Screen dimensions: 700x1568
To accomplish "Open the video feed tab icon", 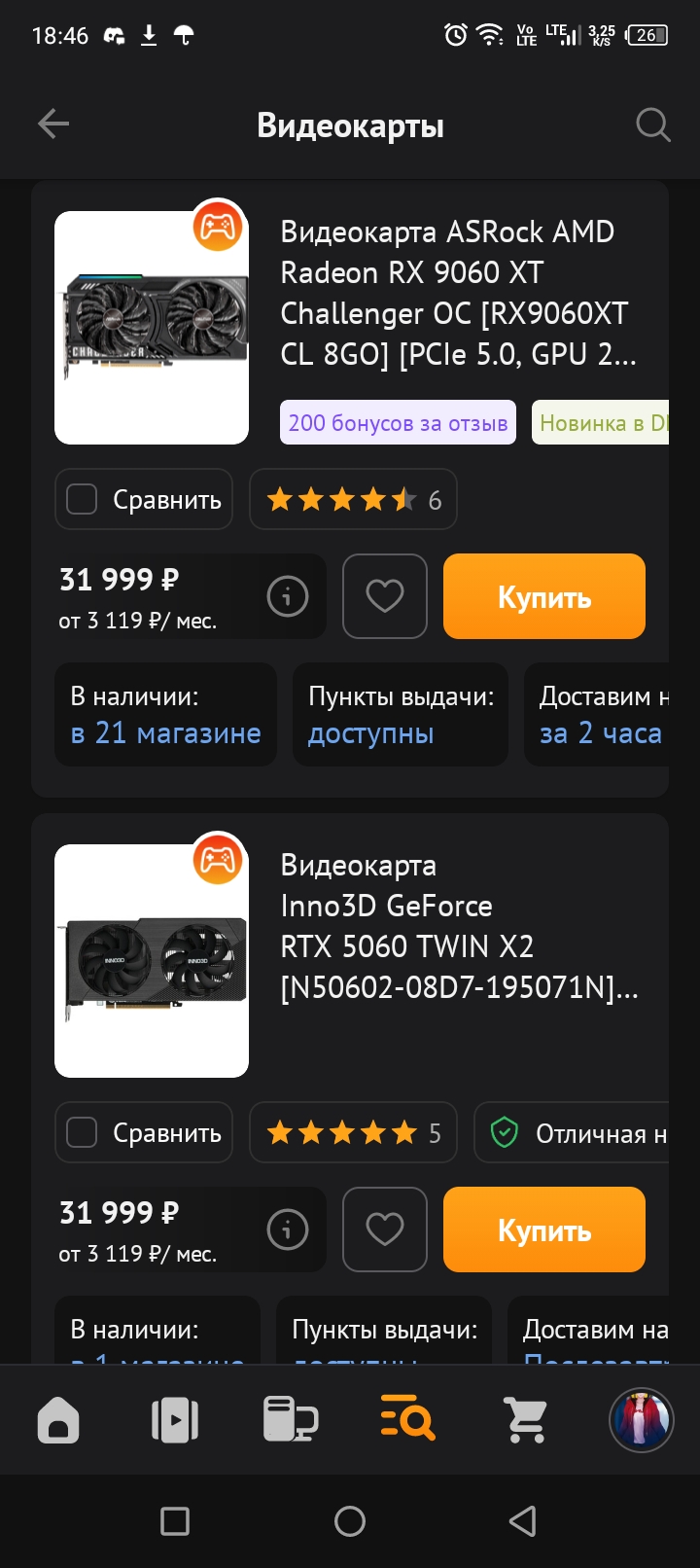I will [175, 1420].
